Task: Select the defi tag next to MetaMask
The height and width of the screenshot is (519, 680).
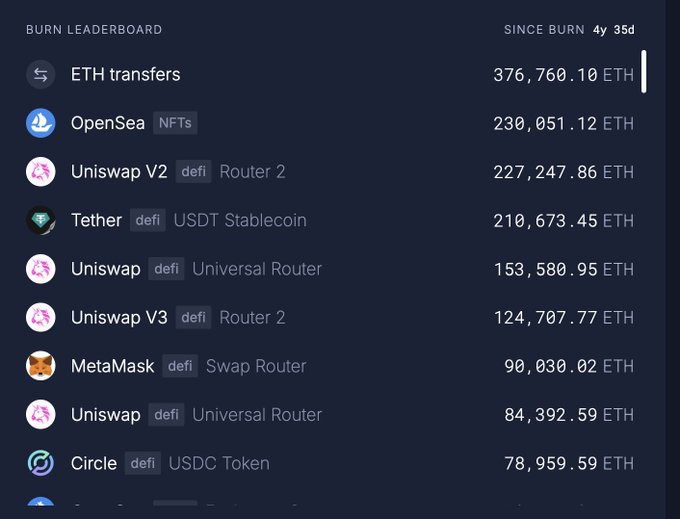Action: tap(180, 366)
